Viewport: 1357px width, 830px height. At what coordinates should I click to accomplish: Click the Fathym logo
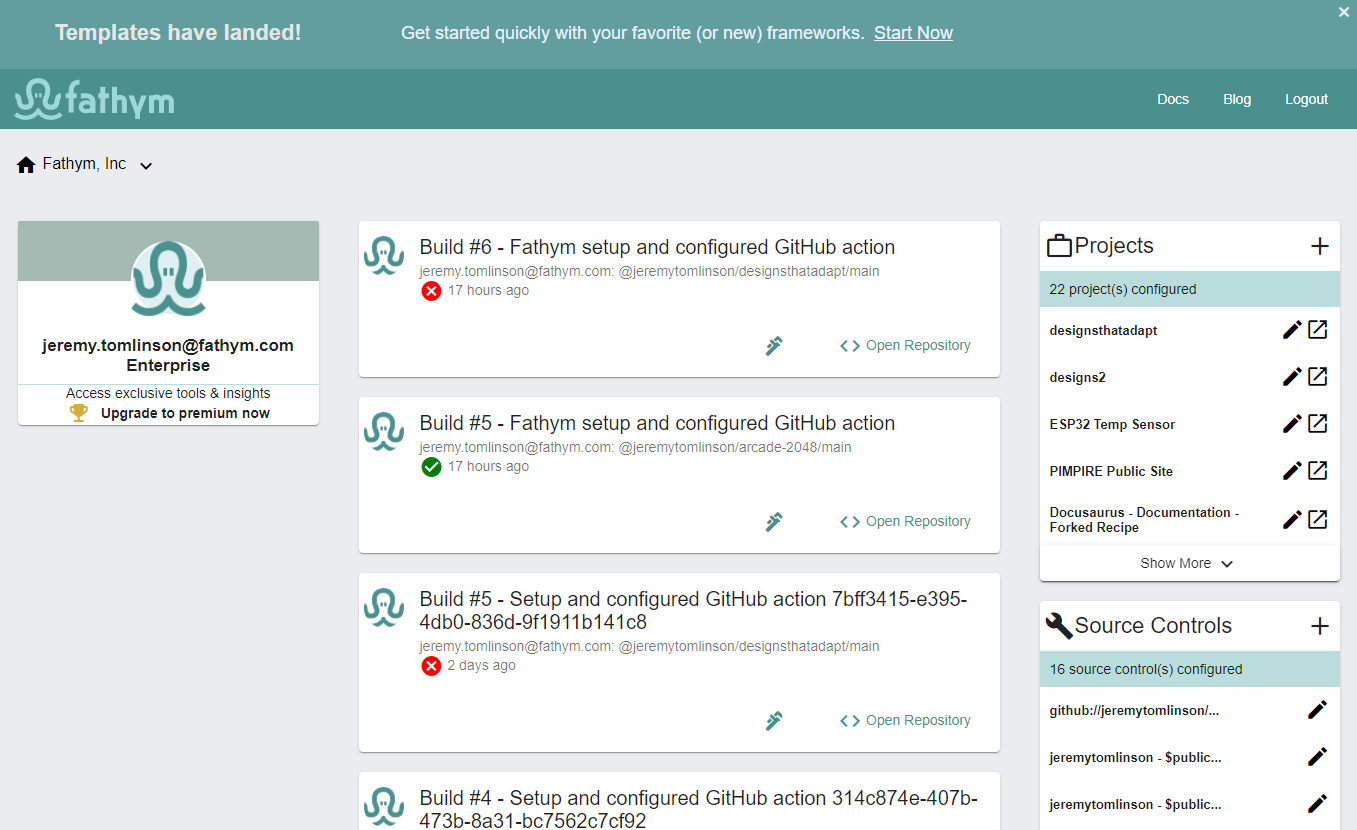pyautogui.click(x=95, y=99)
